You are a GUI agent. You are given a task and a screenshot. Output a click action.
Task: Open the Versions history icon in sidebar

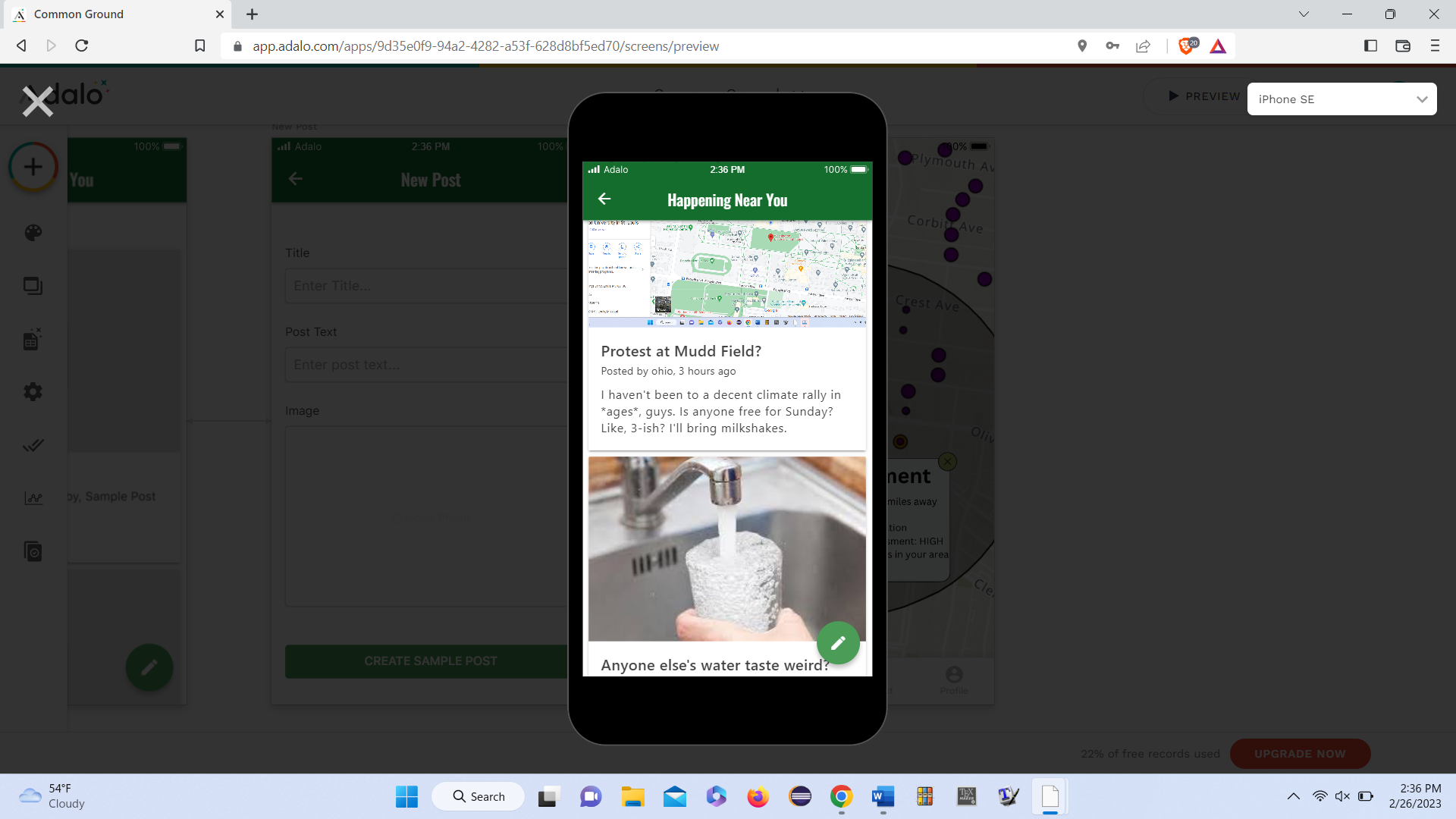(x=33, y=551)
